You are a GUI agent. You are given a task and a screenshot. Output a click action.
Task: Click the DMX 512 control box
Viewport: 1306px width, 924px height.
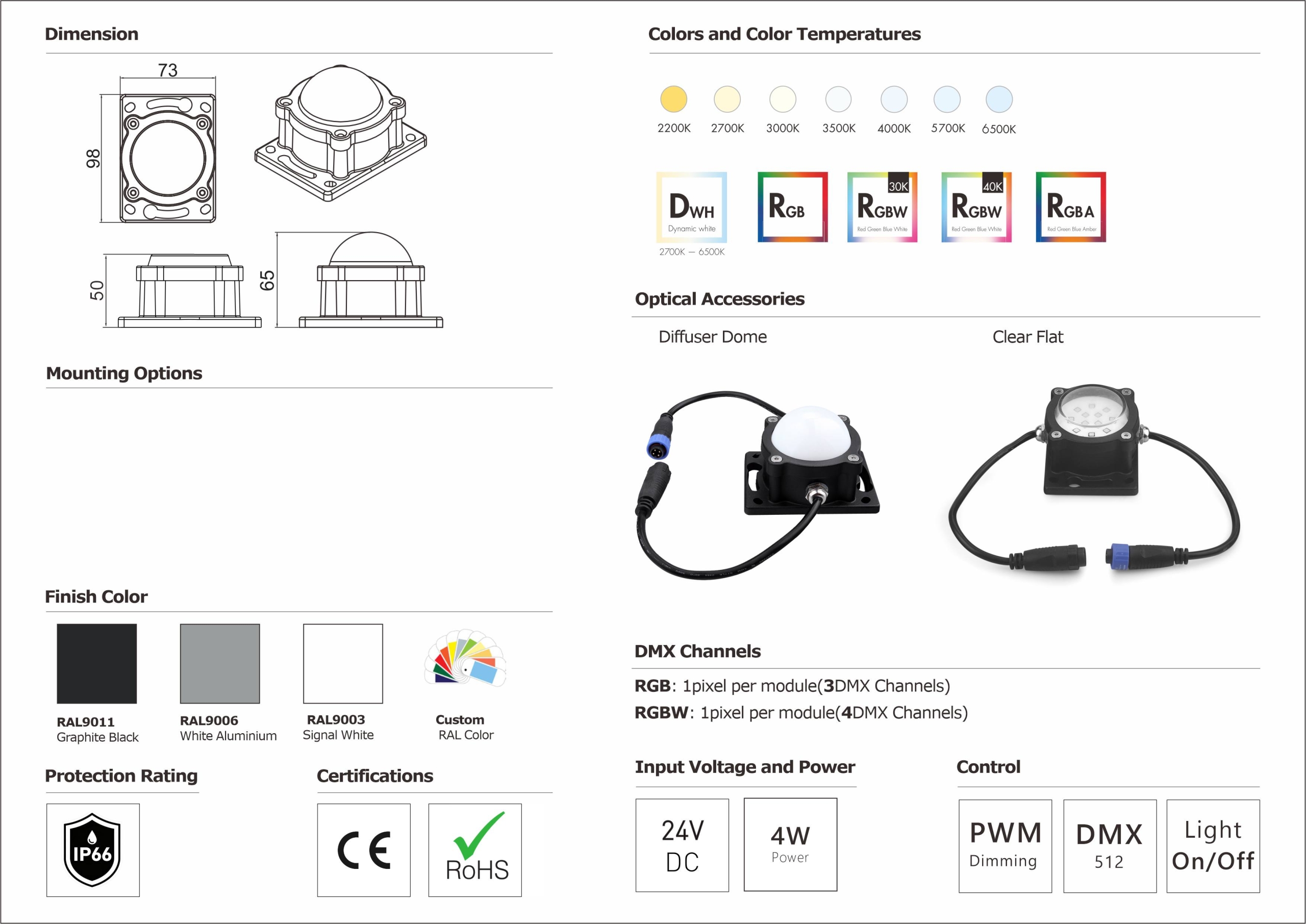pyautogui.click(x=1110, y=845)
